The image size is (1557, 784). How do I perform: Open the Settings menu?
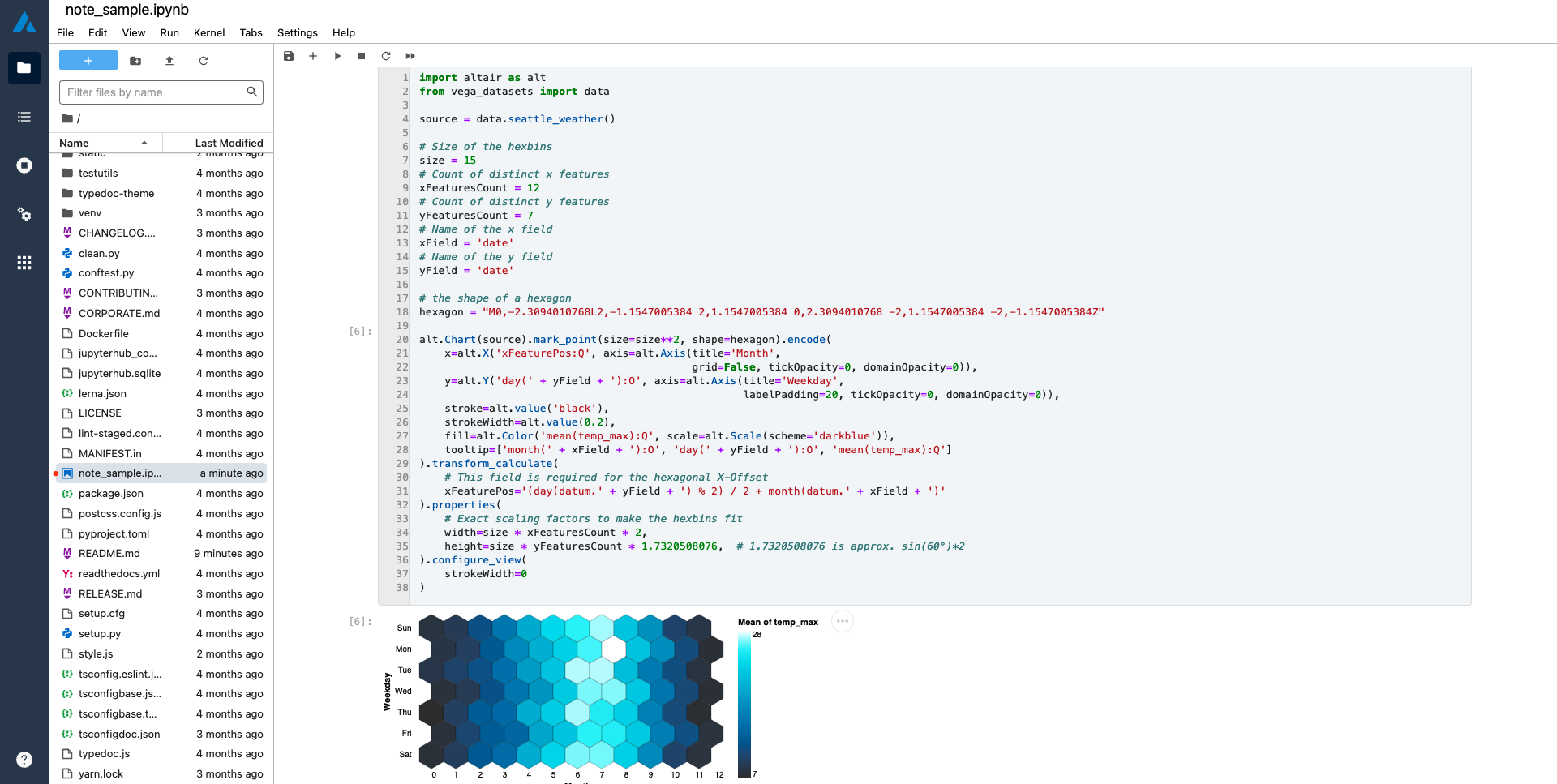pyautogui.click(x=298, y=33)
